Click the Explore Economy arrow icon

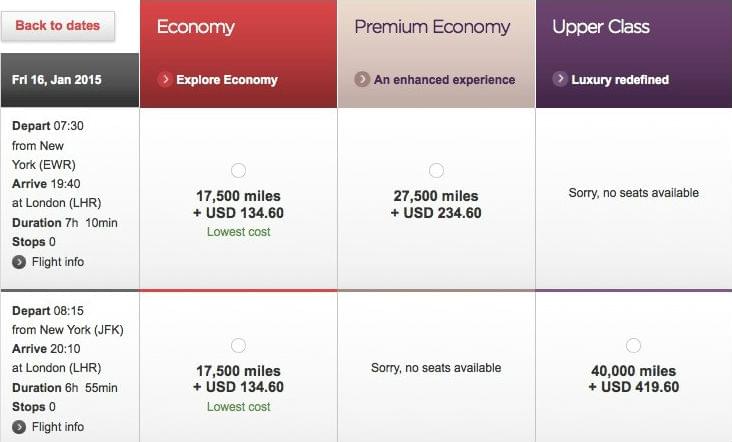(164, 79)
